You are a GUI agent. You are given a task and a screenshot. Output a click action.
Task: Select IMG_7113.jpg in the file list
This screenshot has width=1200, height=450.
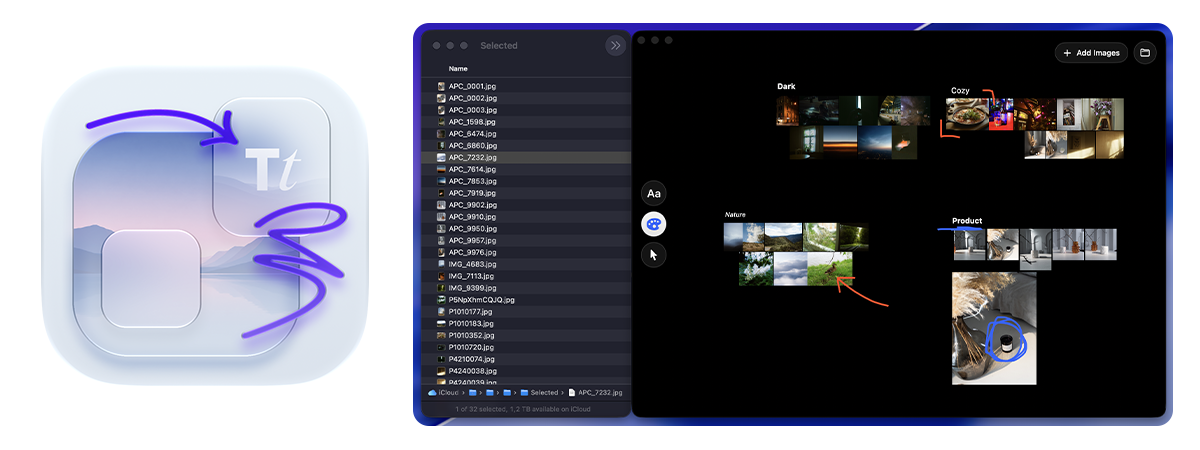click(x=526, y=276)
